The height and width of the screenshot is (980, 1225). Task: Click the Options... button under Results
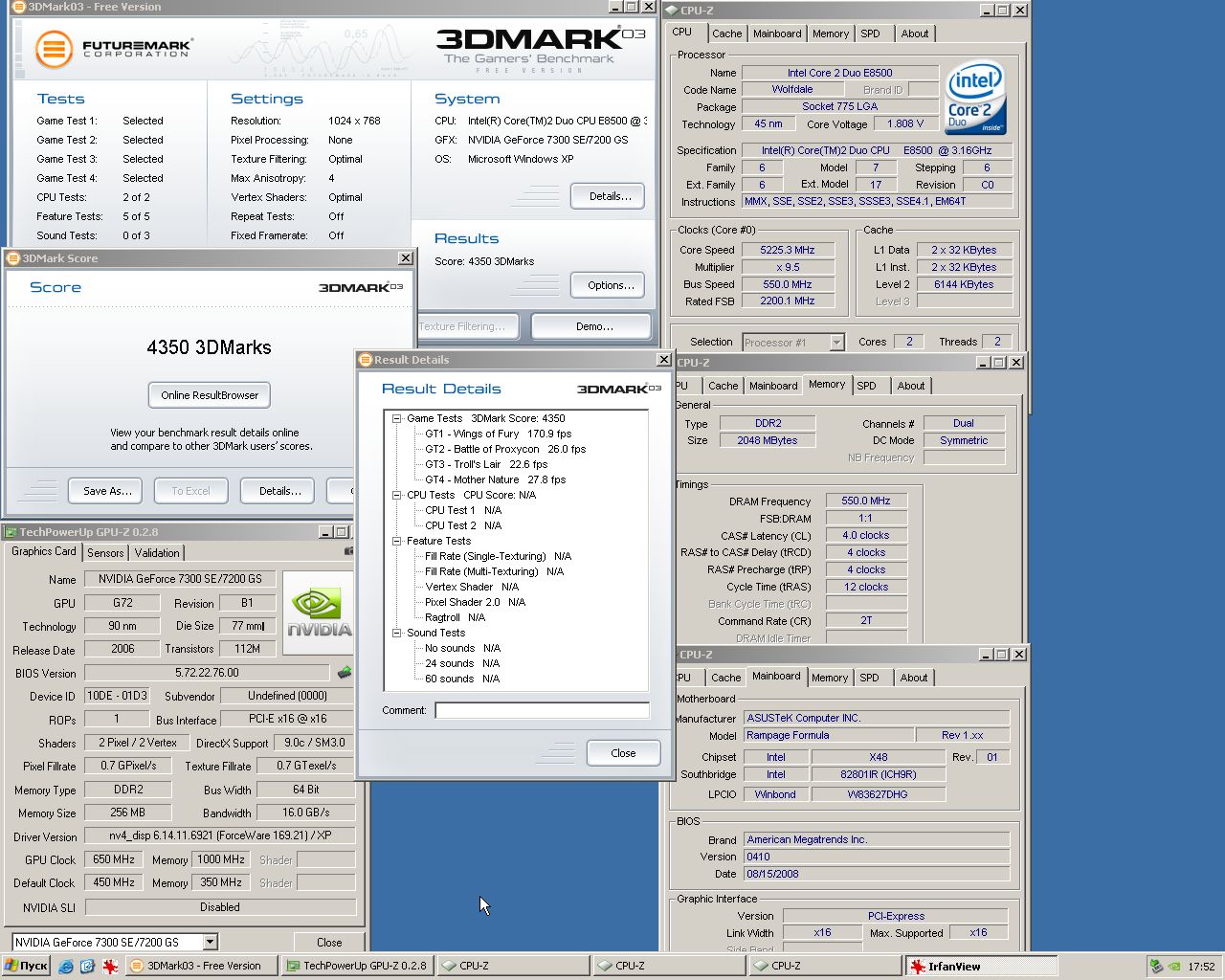[x=609, y=285]
